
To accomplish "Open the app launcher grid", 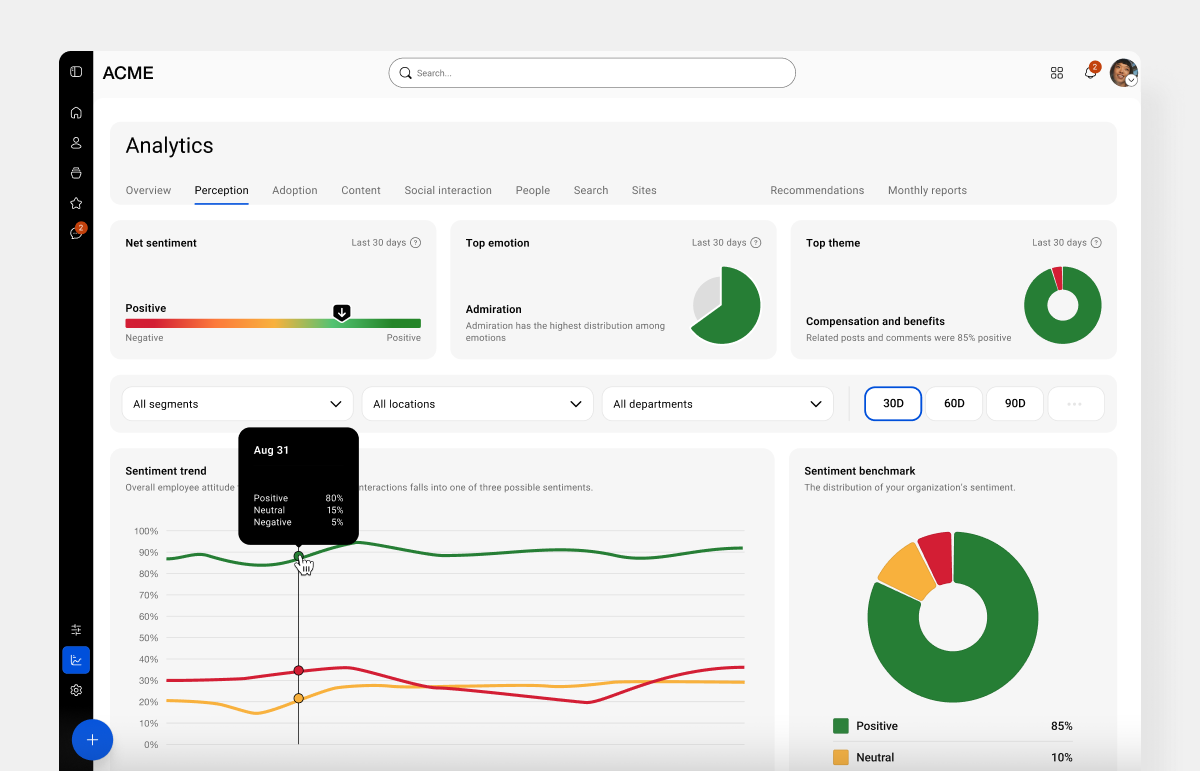I will pos(1057,73).
